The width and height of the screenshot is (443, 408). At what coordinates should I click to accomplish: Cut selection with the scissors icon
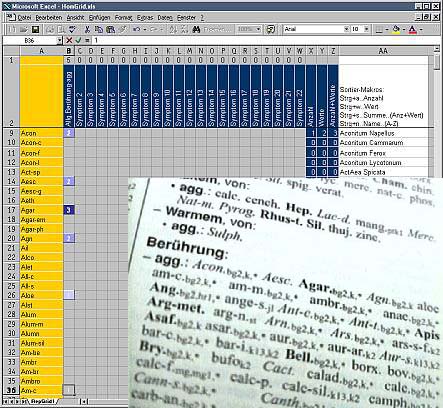pyautogui.click(x=87, y=29)
